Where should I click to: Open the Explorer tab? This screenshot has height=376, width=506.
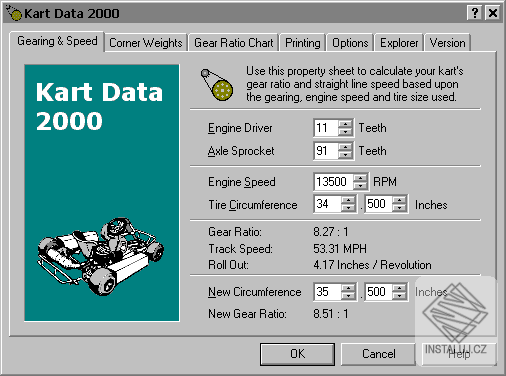399,43
